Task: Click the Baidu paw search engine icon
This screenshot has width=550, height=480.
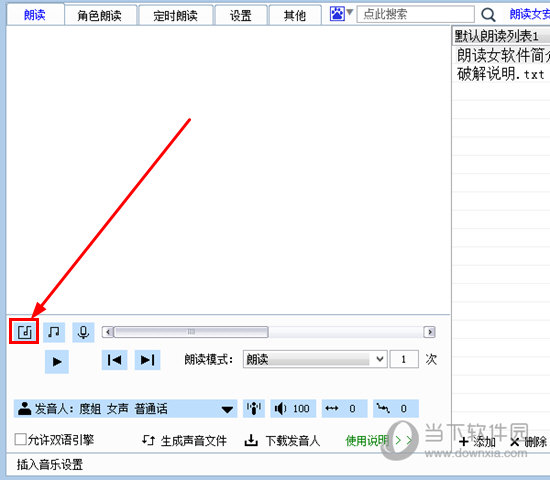Action: point(337,14)
